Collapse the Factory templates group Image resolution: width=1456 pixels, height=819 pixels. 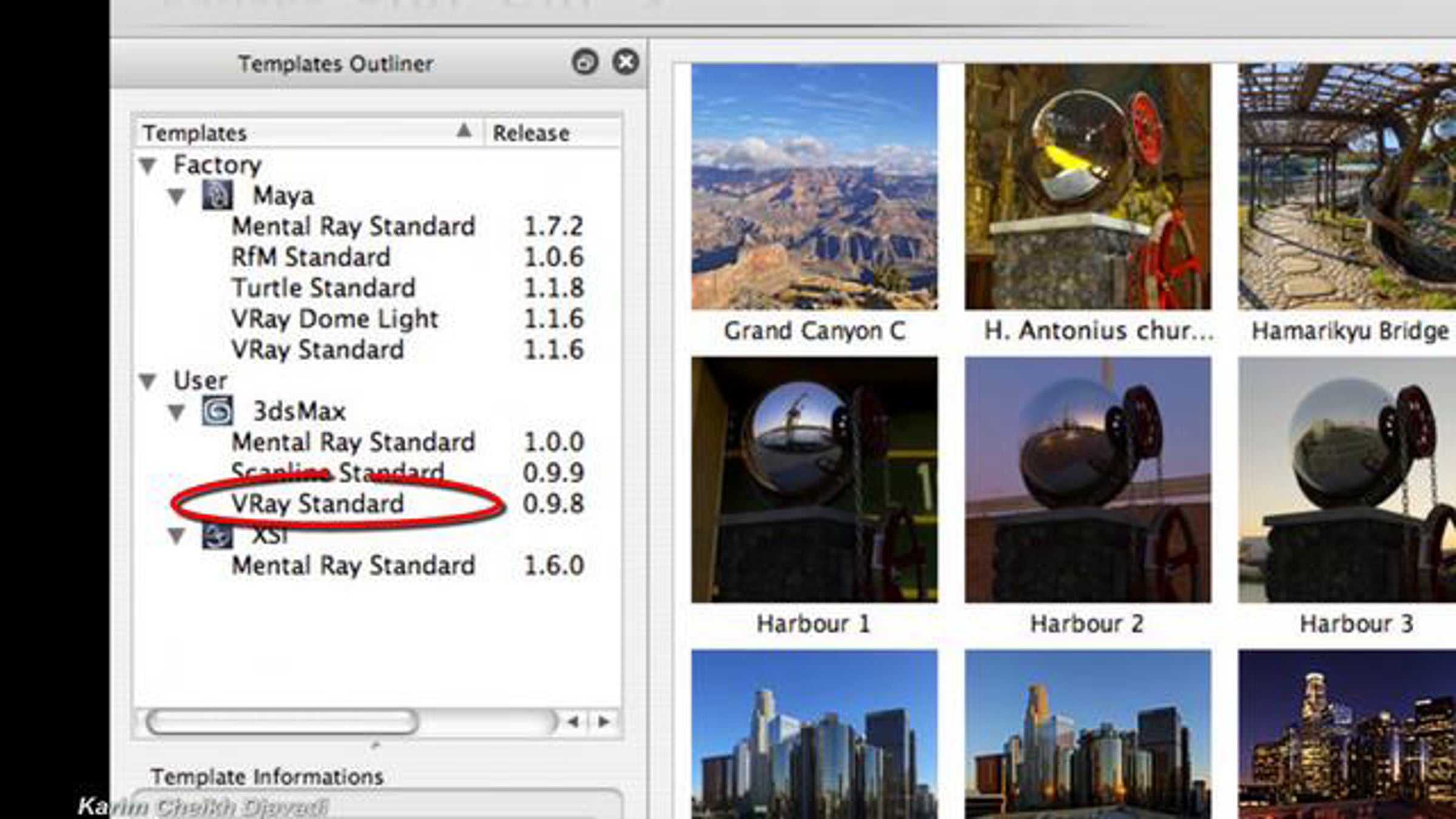click(148, 165)
